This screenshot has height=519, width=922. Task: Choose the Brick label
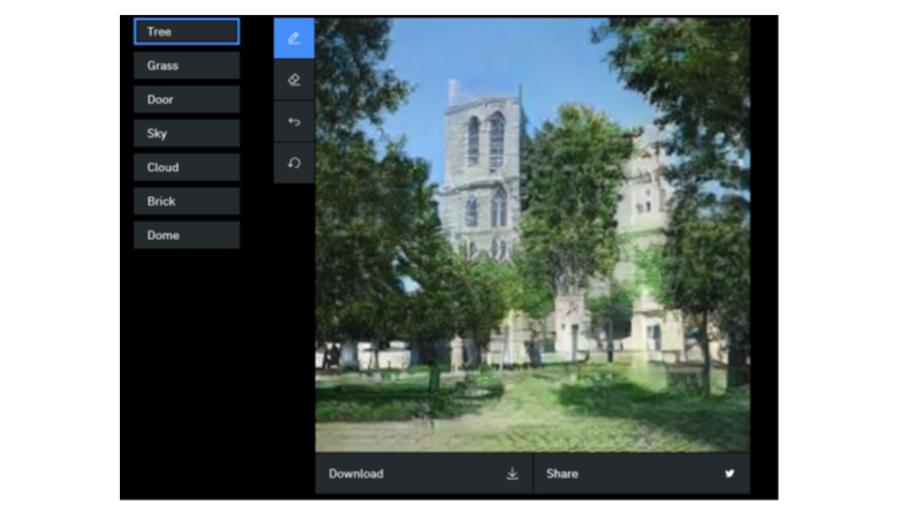coord(186,202)
